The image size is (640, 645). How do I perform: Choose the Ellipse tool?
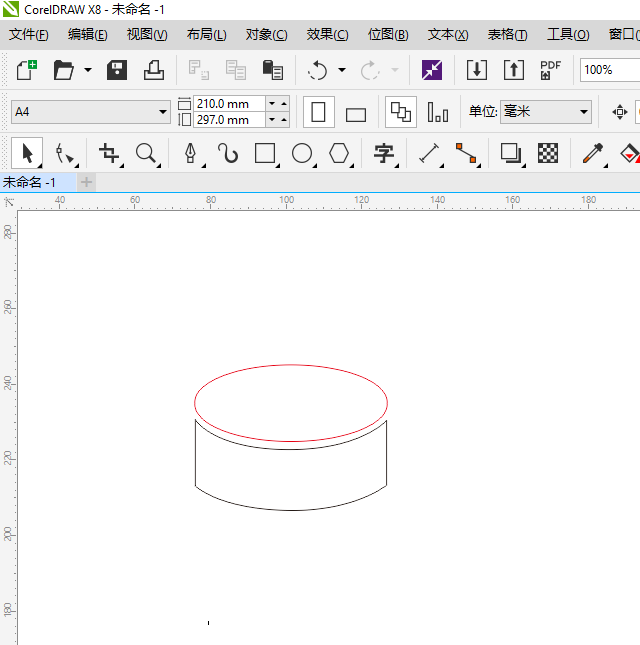click(x=302, y=153)
